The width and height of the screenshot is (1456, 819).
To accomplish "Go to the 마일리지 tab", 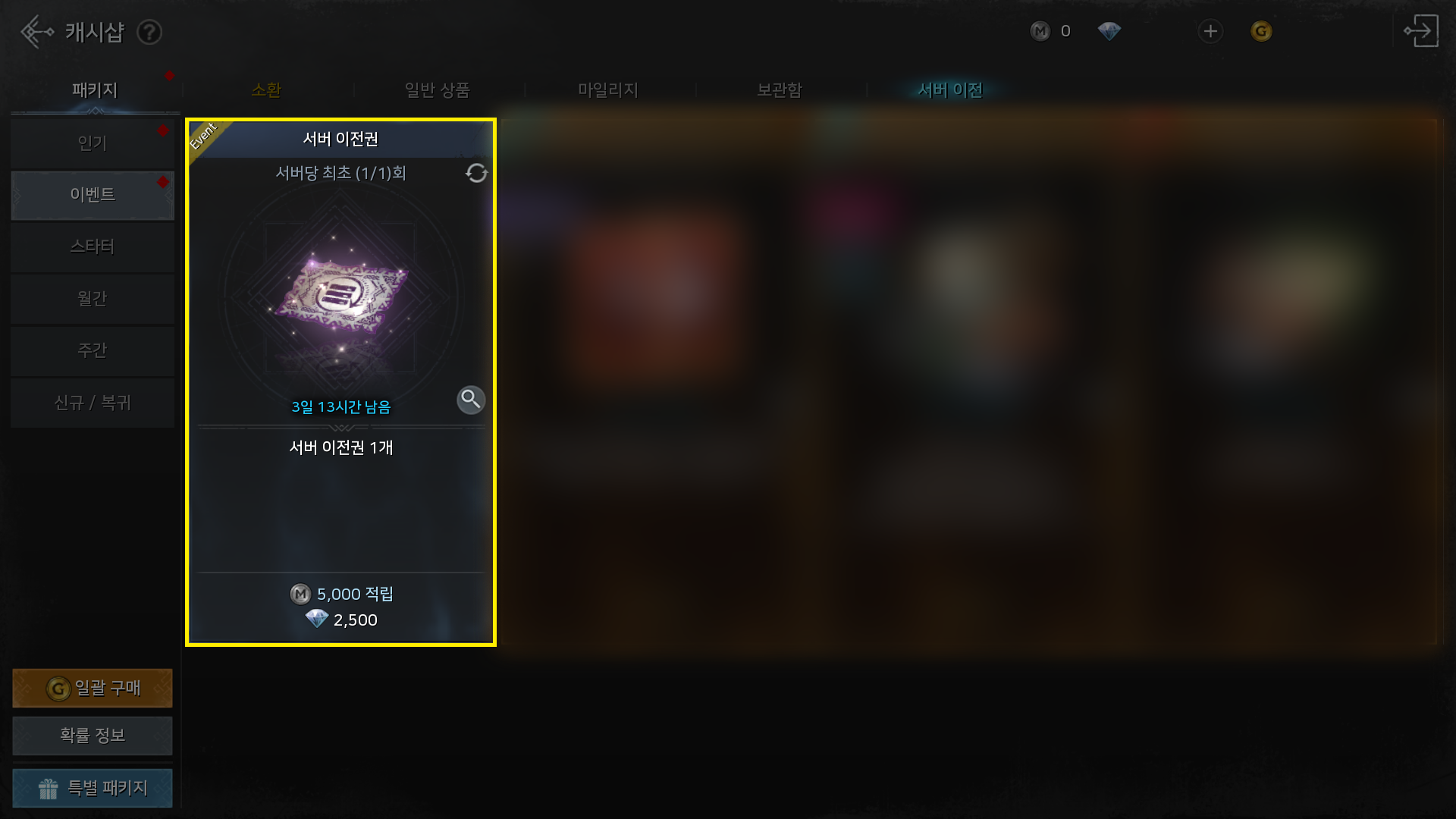I will (608, 90).
